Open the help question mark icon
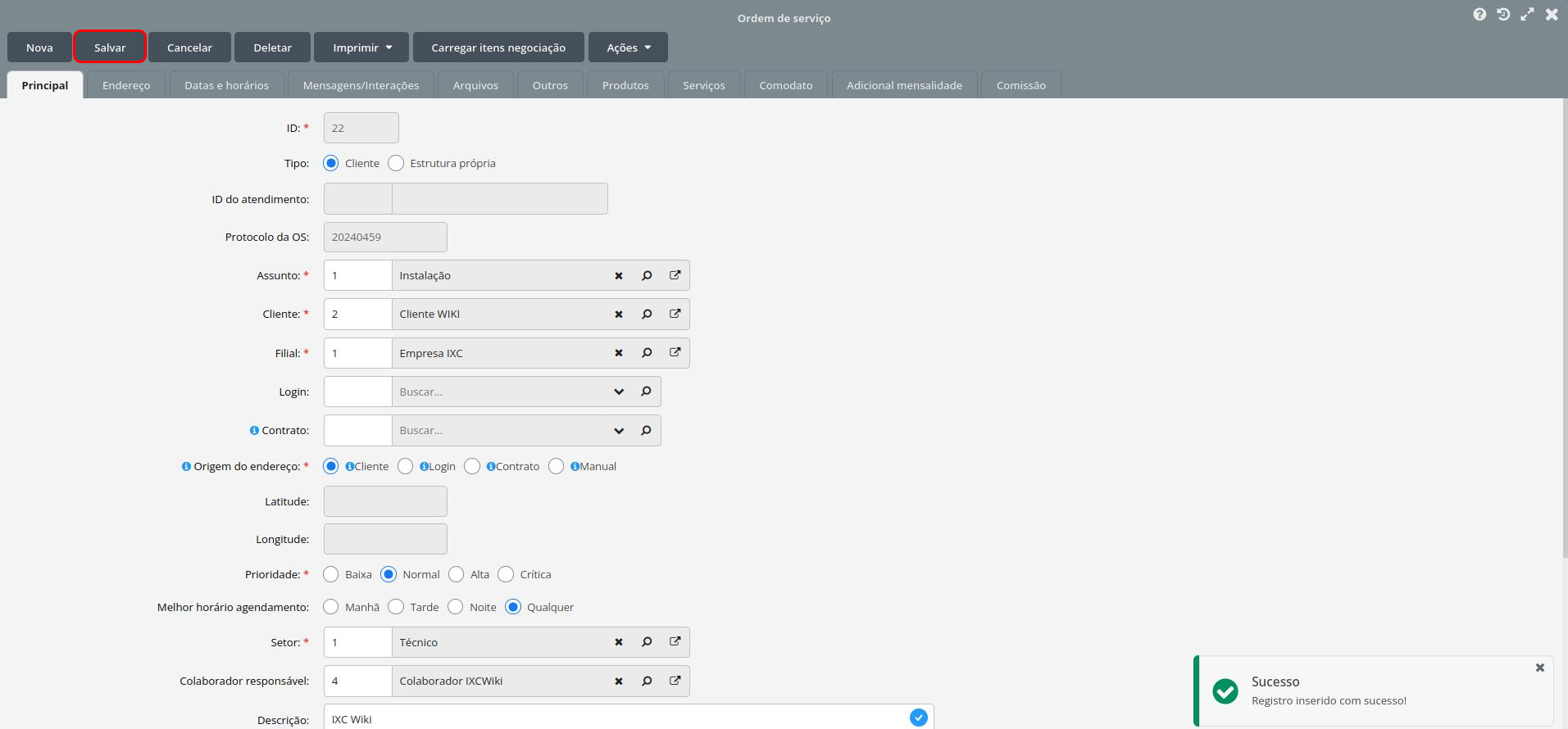 coord(1479,14)
